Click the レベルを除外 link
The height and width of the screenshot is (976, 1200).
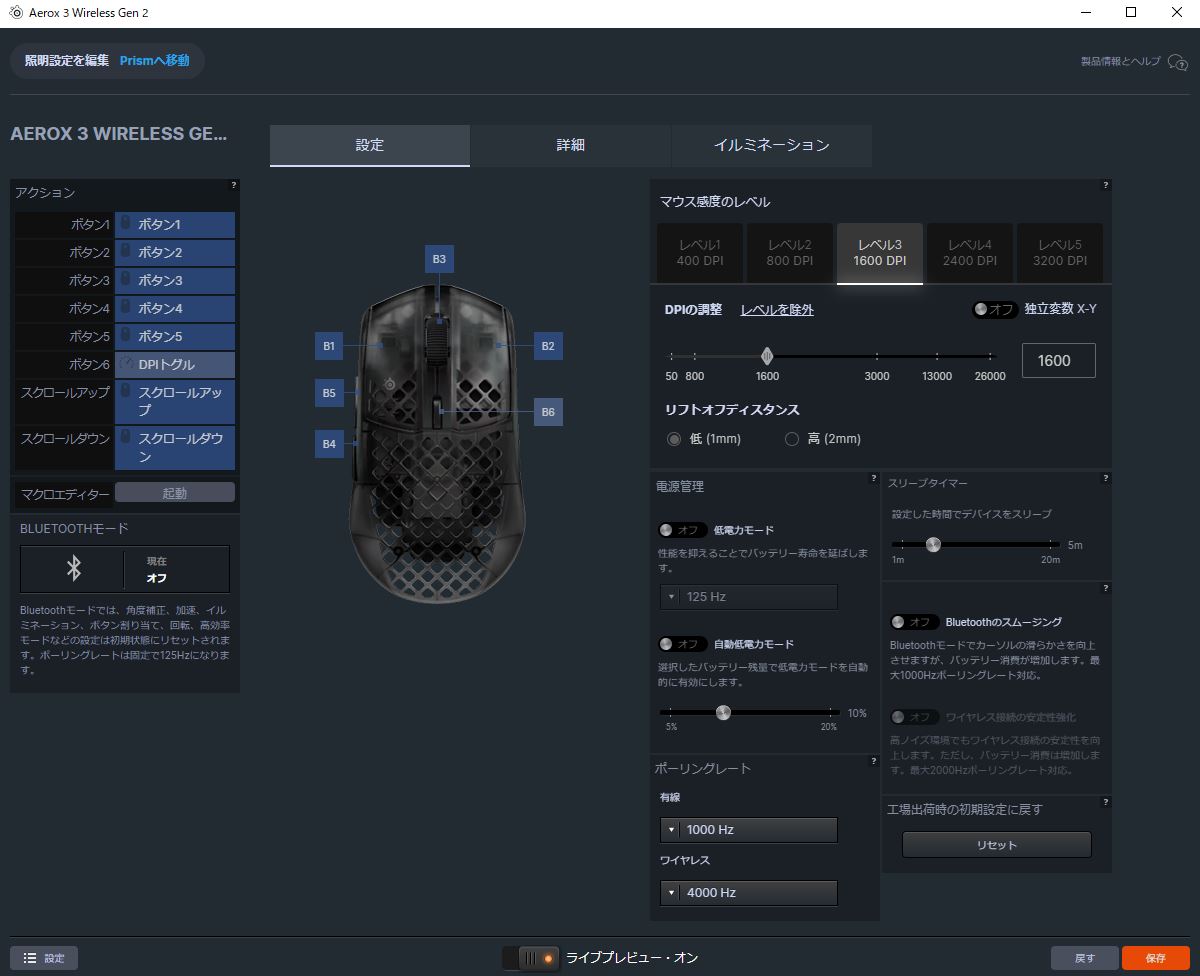pos(777,310)
